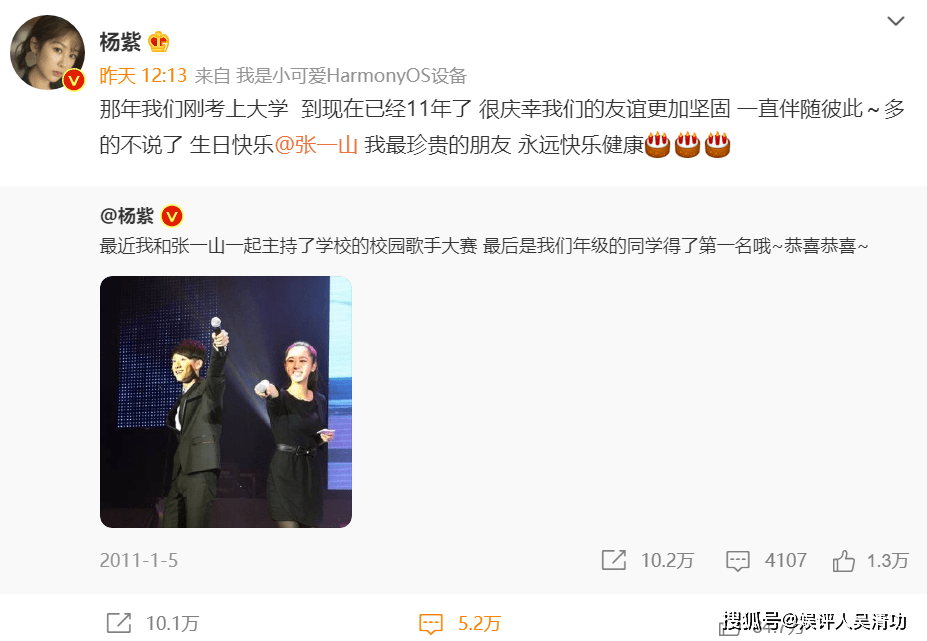The image size is (927, 641).
Task: Click the verified badge beside quoted @杨紫
Action: [x=172, y=216]
